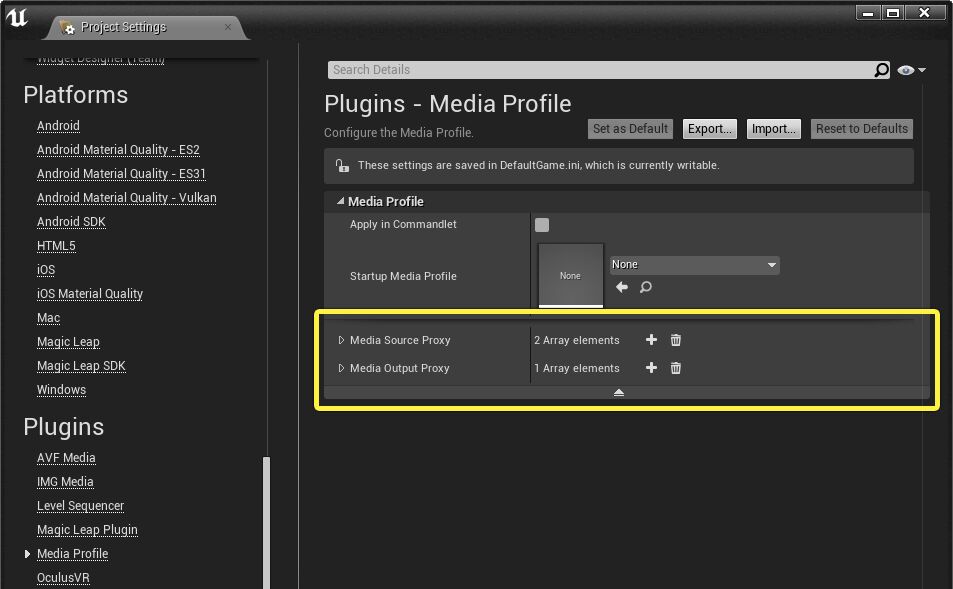Image resolution: width=953 pixels, height=589 pixels.
Task: Open the Startup Media Profile None dropdown
Action: tap(693, 264)
